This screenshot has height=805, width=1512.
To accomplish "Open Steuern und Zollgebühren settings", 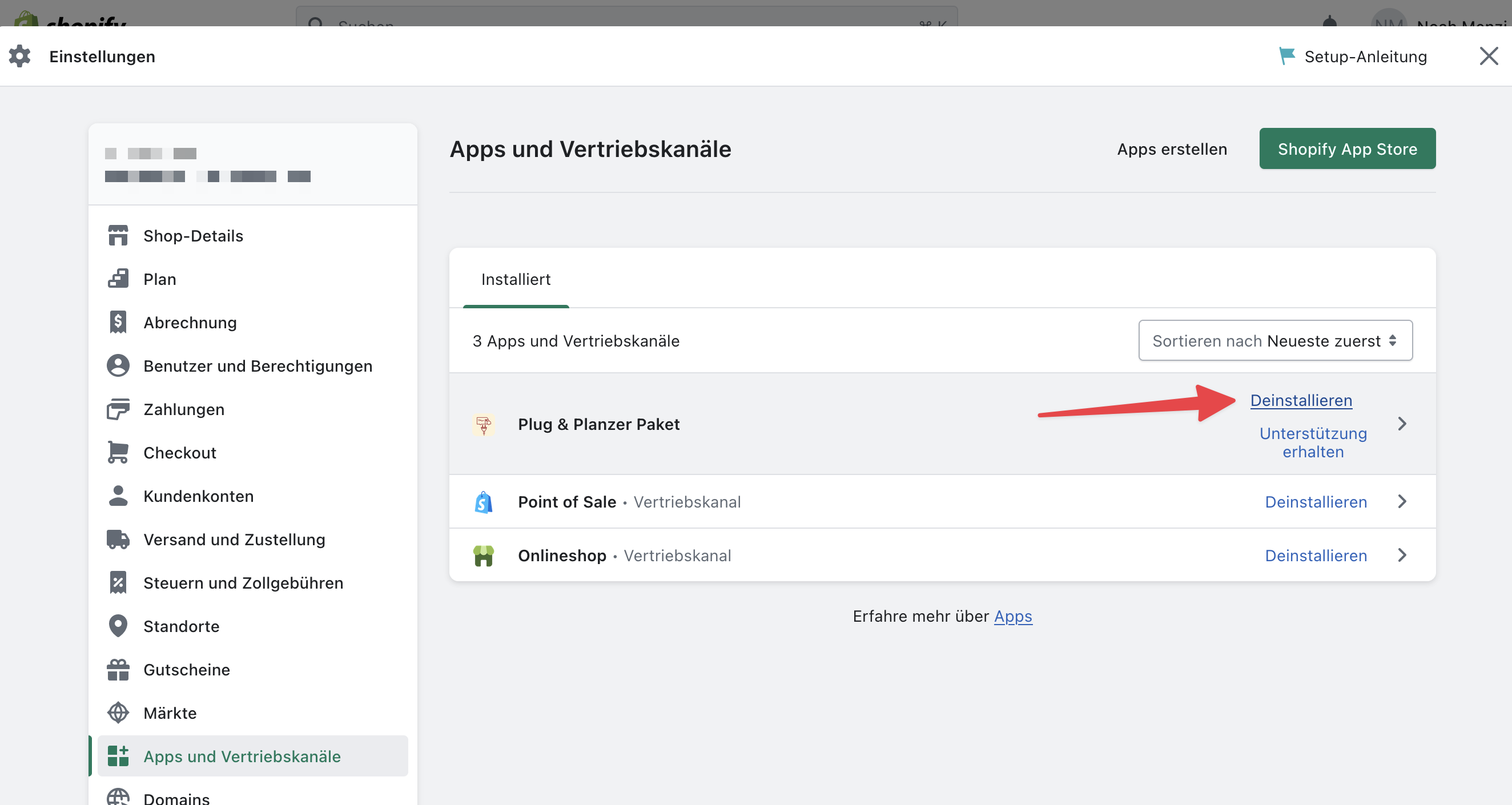I will pos(243,583).
